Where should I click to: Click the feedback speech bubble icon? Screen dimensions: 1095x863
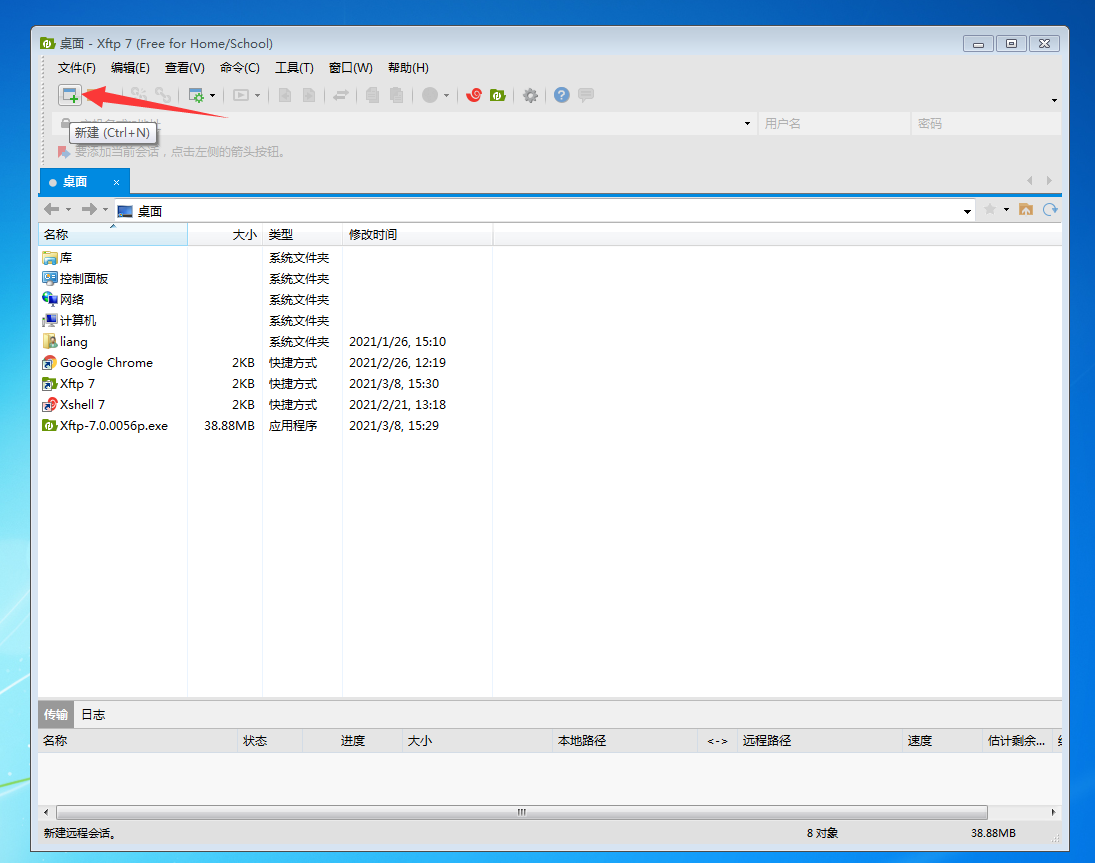586,95
